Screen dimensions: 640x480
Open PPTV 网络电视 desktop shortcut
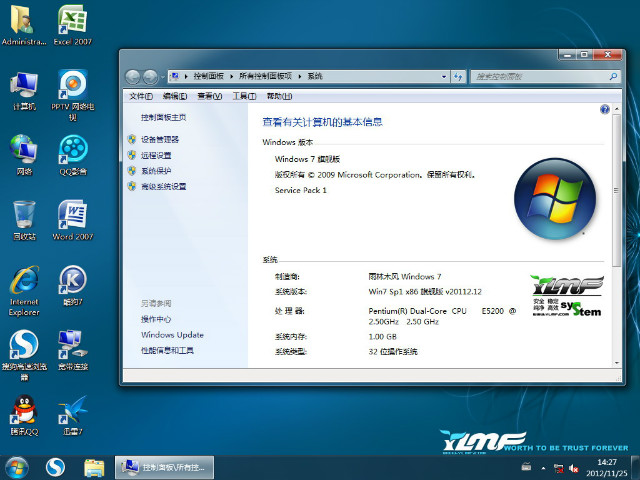coord(73,95)
